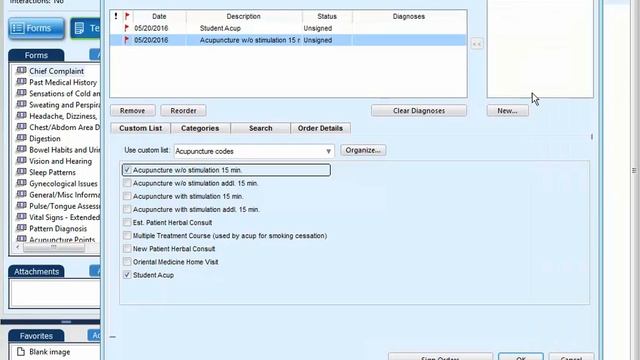The width and height of the screenshot is (640, 360).
Task: Click the form icon beside Pulse/Tongue Assessment
Action: click(x=21, y=206)
